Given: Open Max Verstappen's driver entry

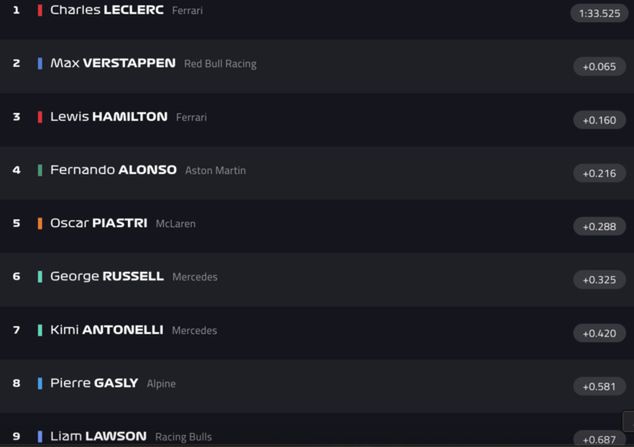Looking at the screenshot, I should [112, 63].
